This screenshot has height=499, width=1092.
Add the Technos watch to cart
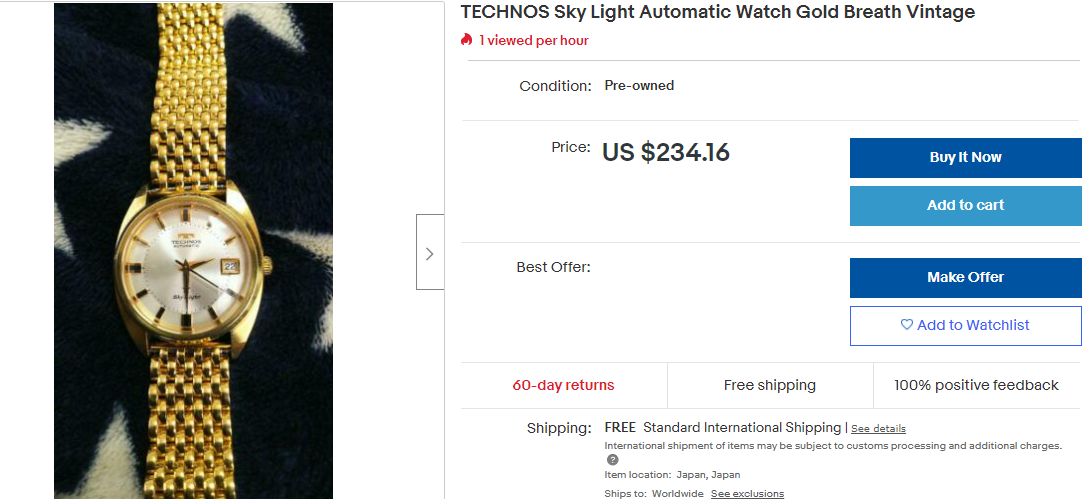click(965, 206)
